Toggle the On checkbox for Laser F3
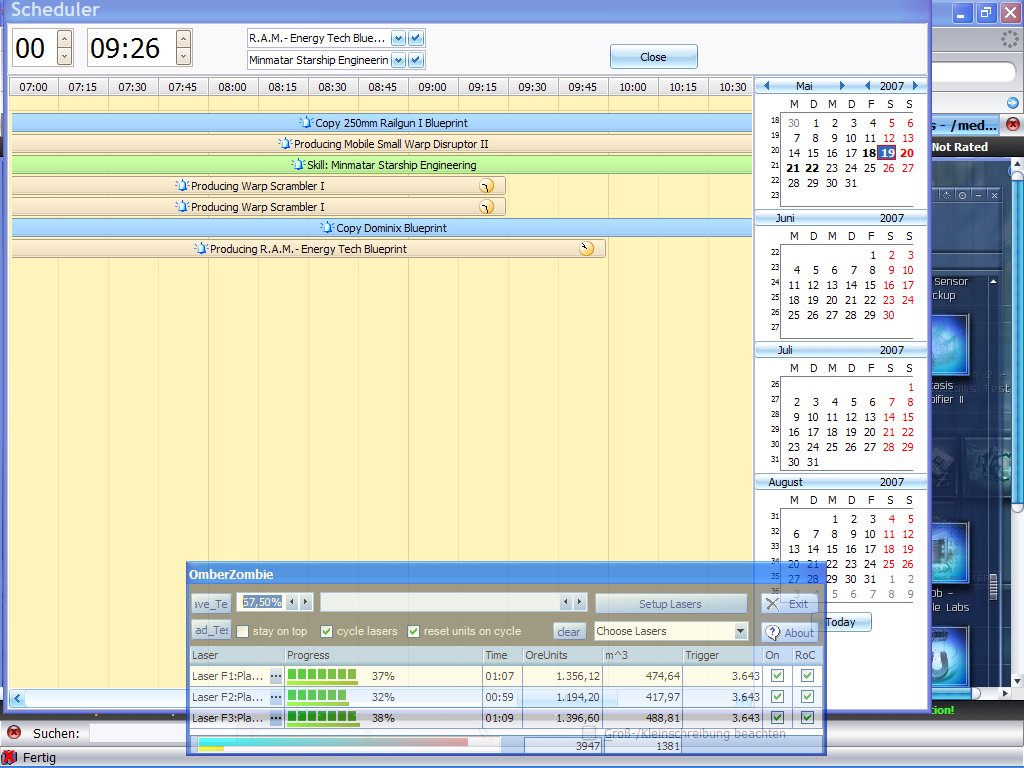 [x=777, y=718]
